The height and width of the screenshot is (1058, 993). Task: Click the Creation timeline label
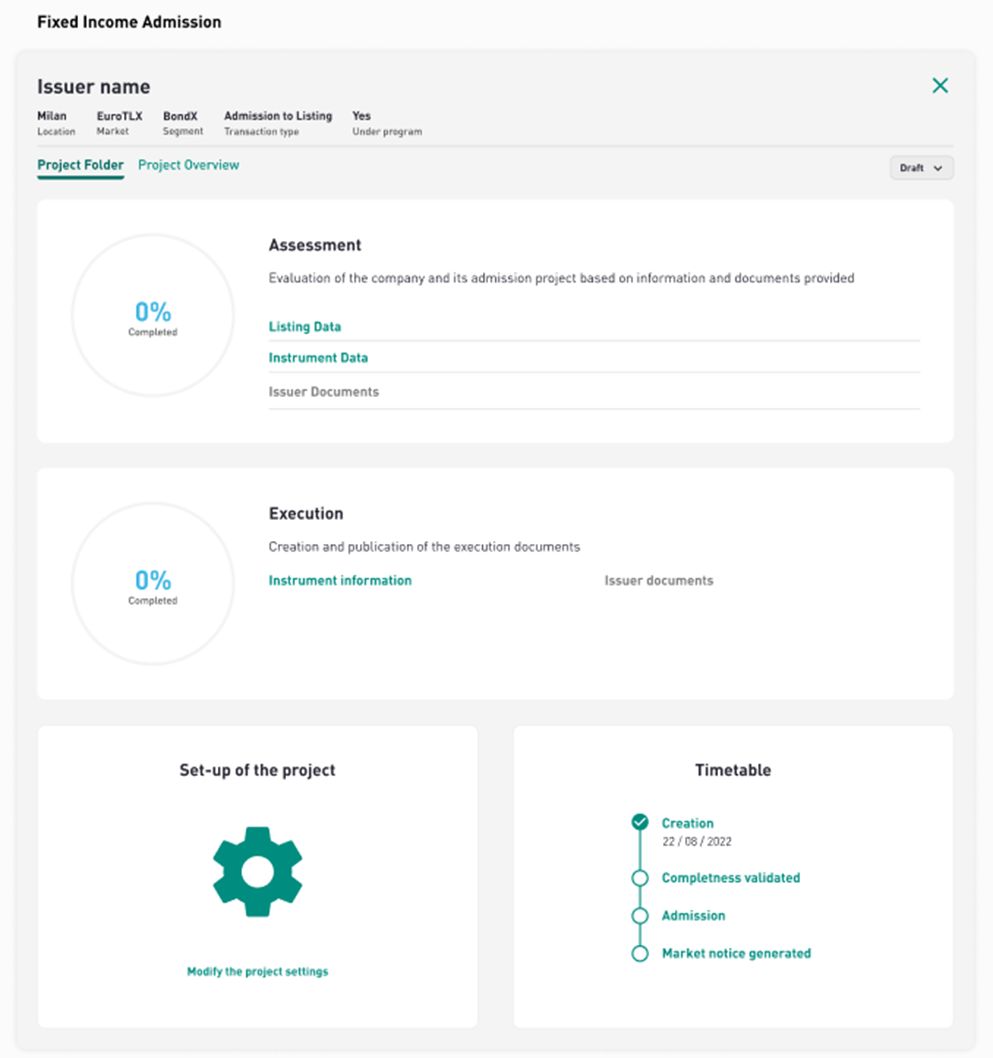(x=687, y=823)
